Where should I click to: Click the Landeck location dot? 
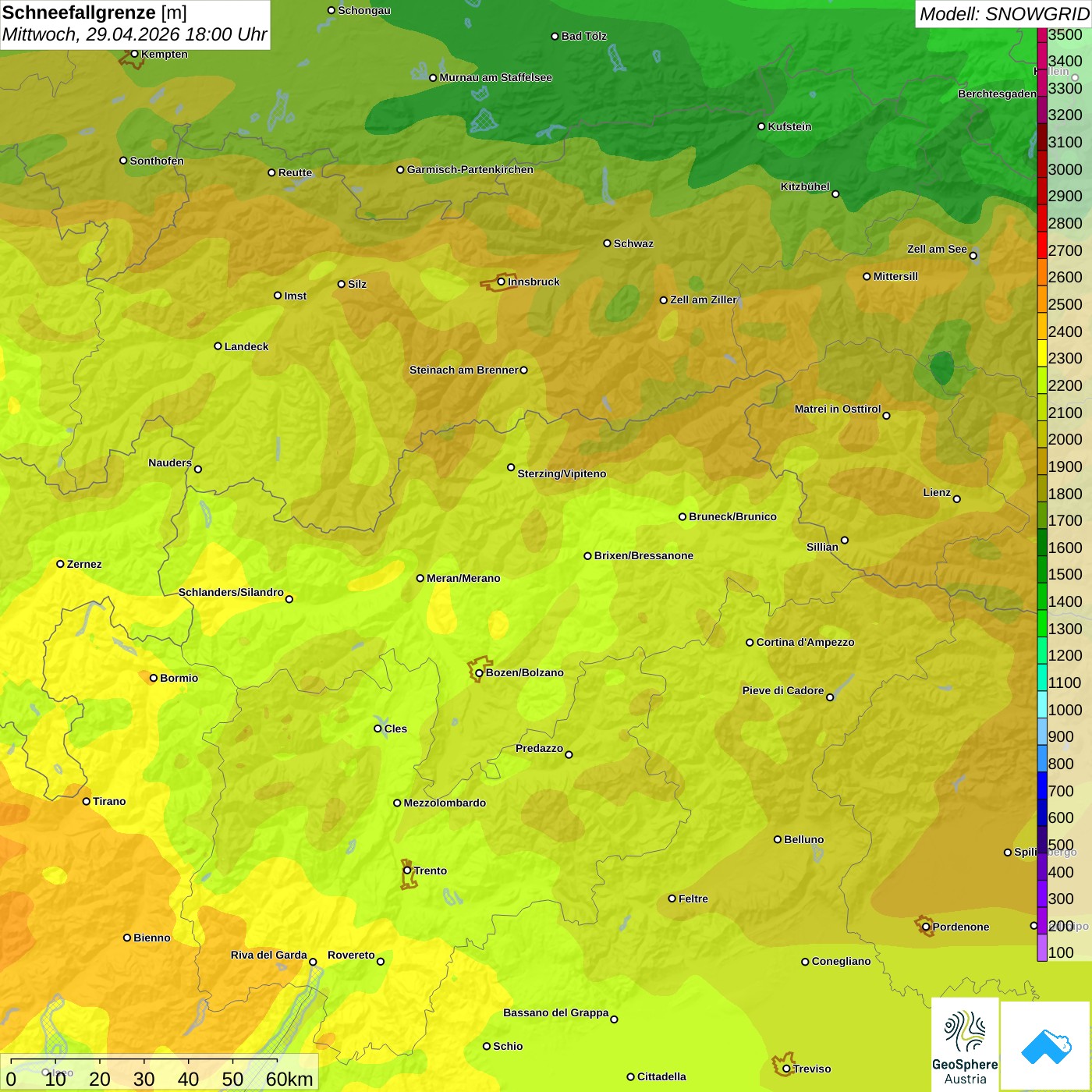pyautogui.click(x=218, y=346)
